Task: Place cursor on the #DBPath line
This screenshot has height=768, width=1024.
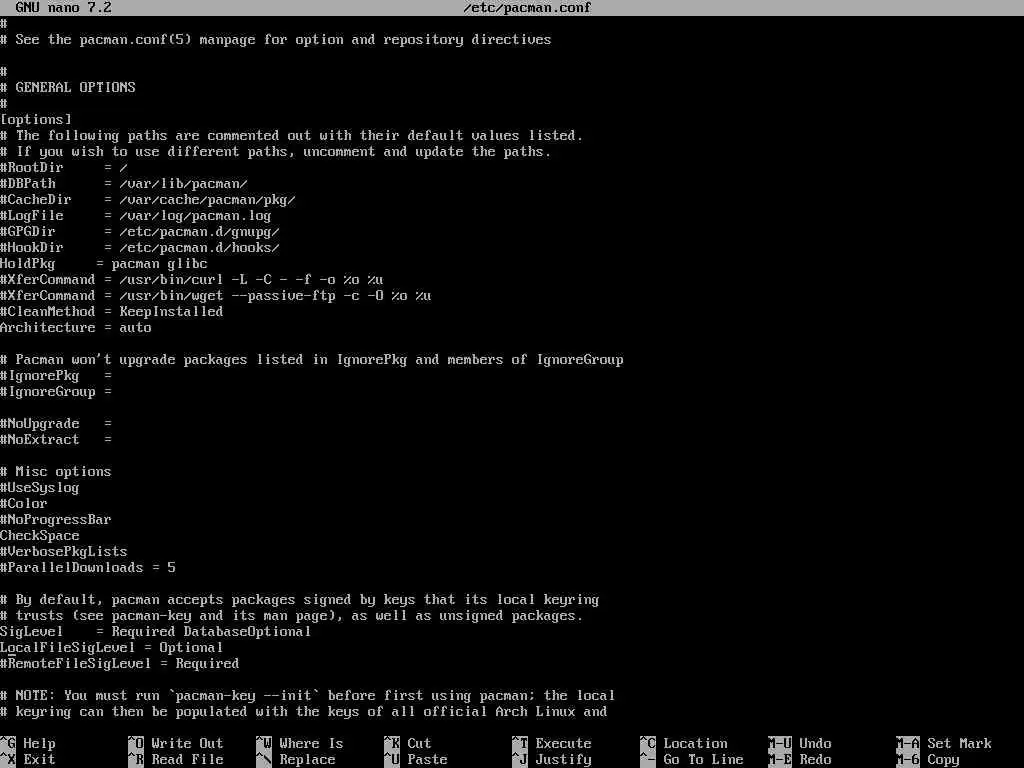Action: [123, 184]
